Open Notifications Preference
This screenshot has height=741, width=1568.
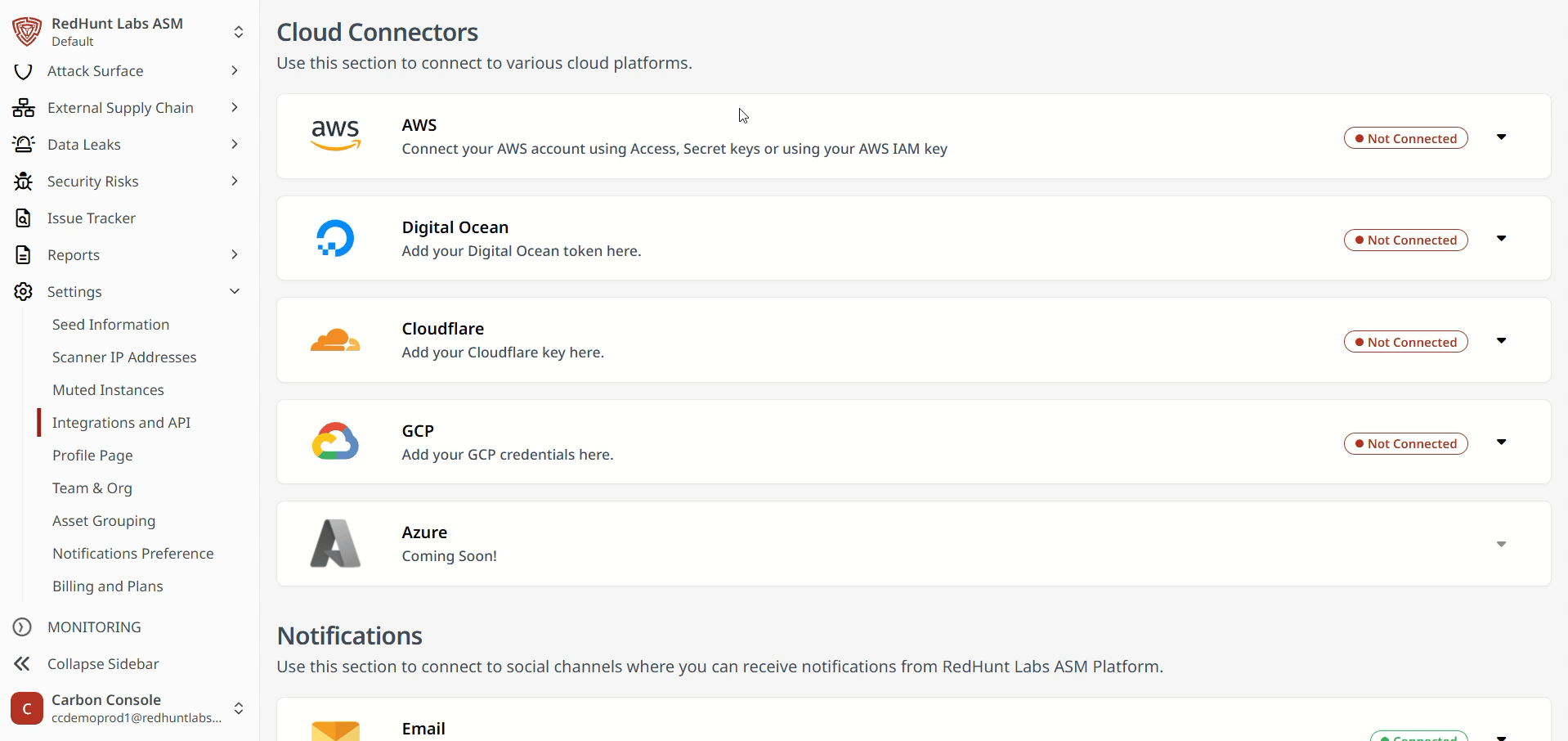click(133, 554)
